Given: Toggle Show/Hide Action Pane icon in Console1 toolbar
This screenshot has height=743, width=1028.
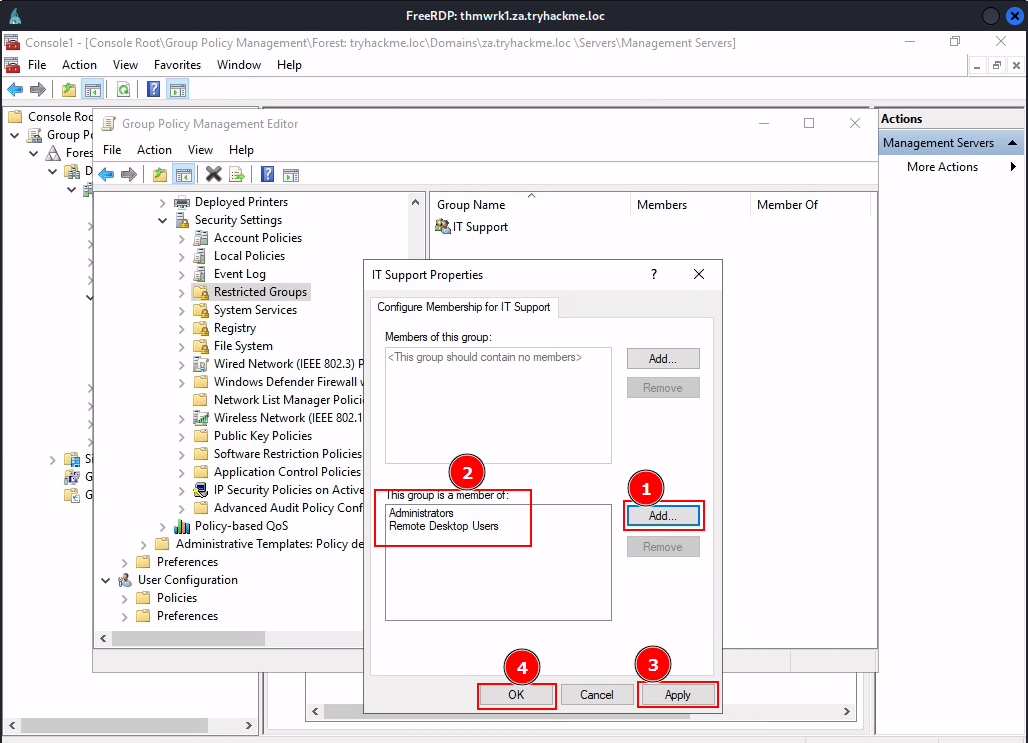Looking at the screenshot, I should click(x=178, y=89).
